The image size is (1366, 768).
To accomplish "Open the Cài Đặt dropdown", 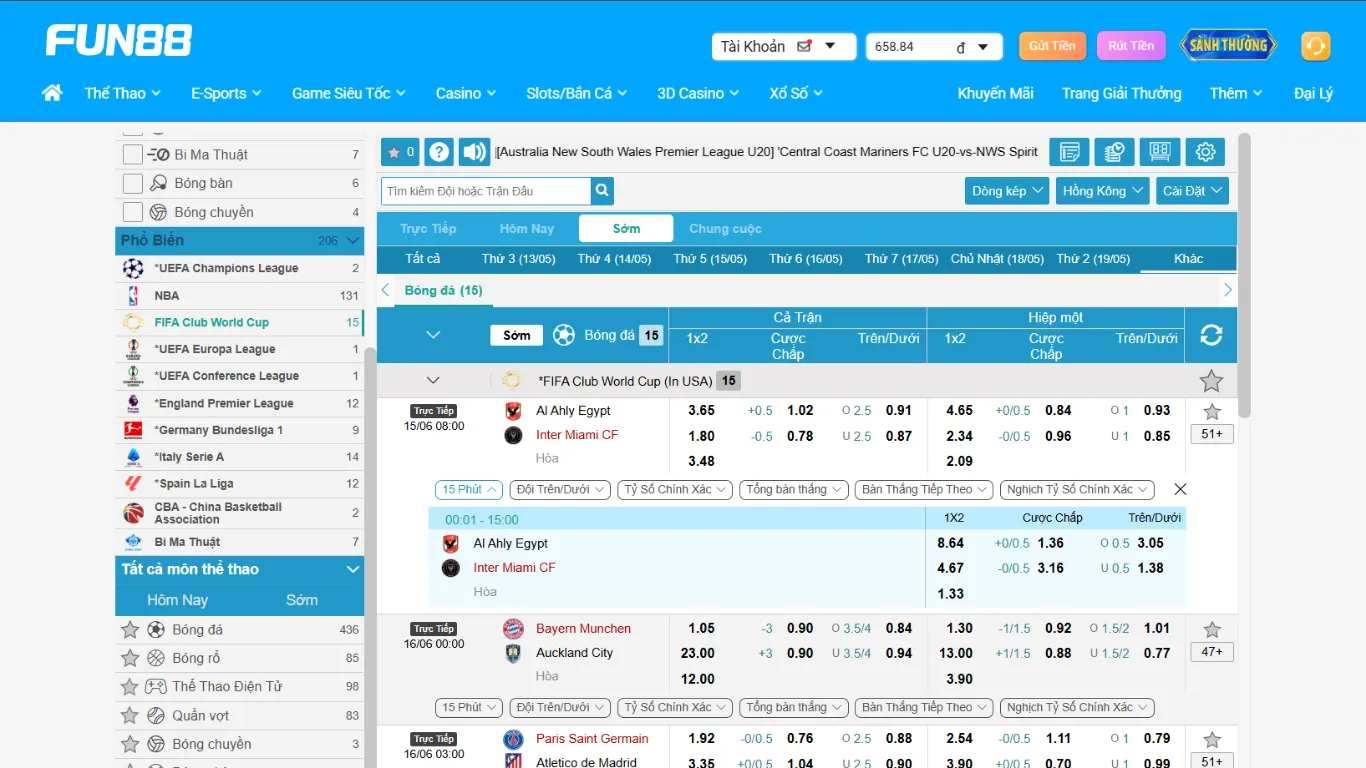I will pos(1191,191).
